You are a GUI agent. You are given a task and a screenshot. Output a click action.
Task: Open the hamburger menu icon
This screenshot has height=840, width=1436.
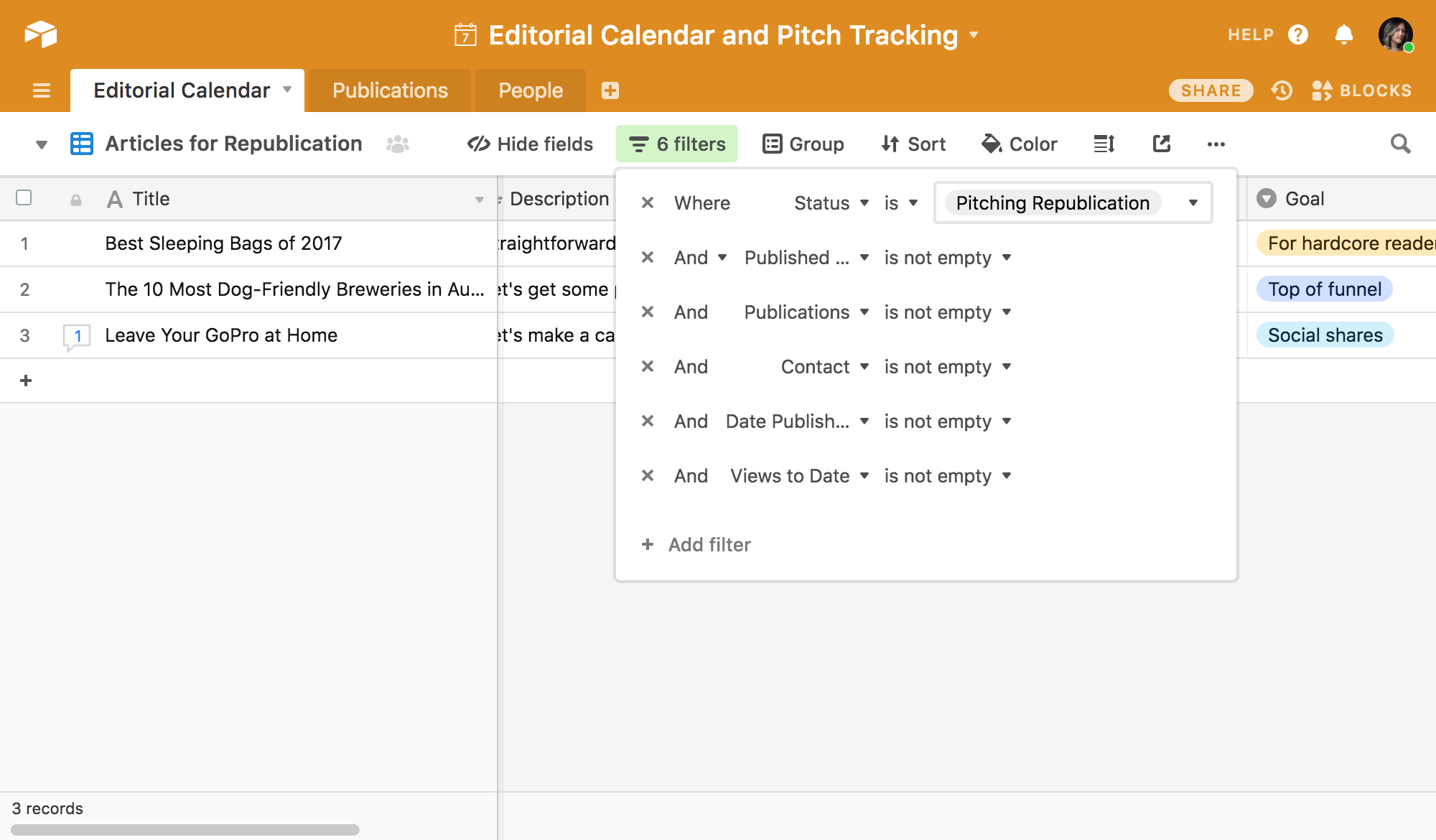point(42,90)
